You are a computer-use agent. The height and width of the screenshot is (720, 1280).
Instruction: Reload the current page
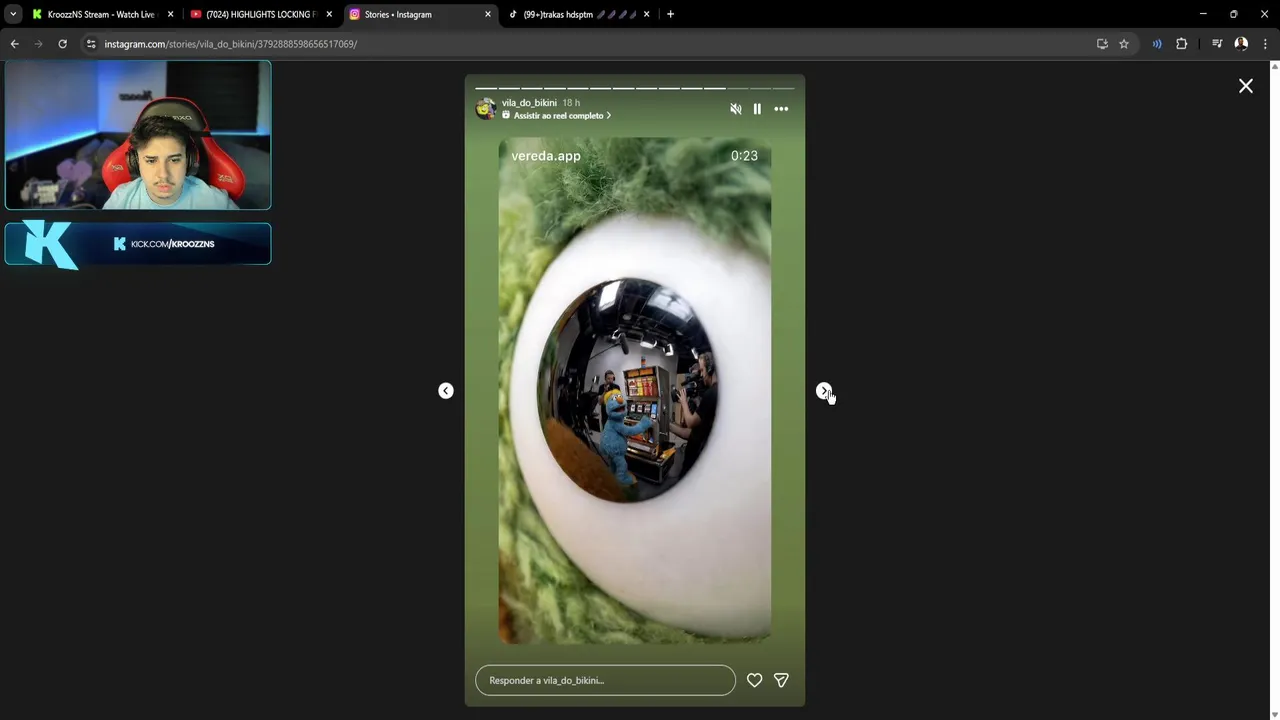pos(62,44)
